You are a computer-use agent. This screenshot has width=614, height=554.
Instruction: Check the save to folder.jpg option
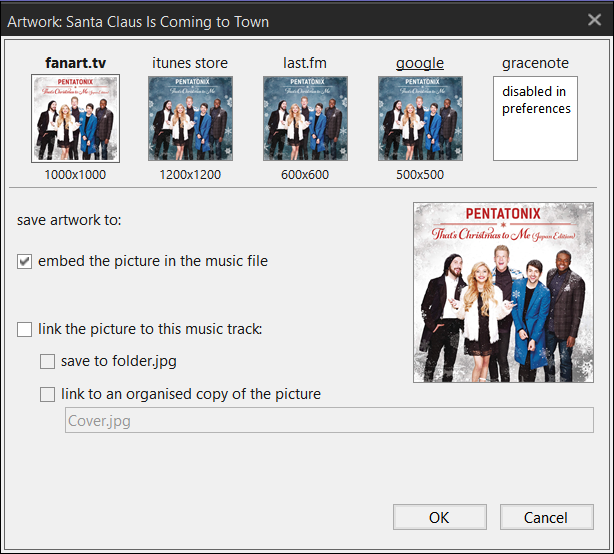click(47, 361)
